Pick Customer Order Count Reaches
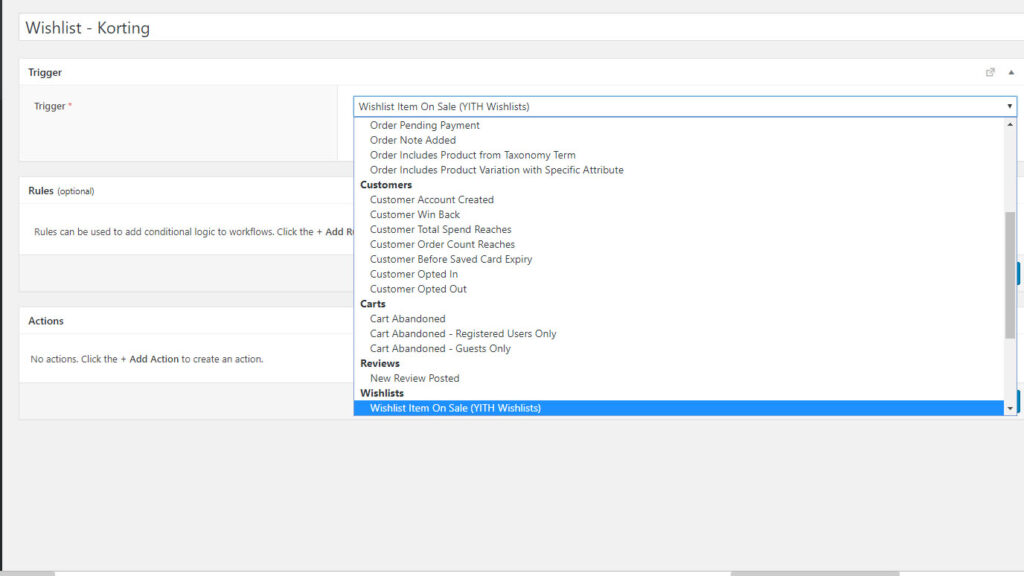This screenshot has width=1024, height=576. click(442, 245)
